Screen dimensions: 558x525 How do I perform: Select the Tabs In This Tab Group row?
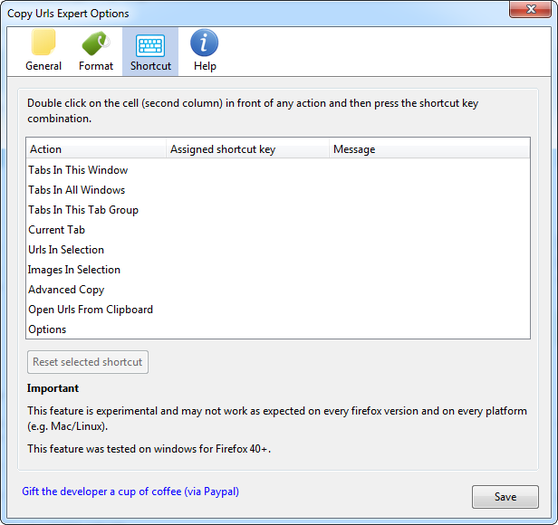[278, 210]
